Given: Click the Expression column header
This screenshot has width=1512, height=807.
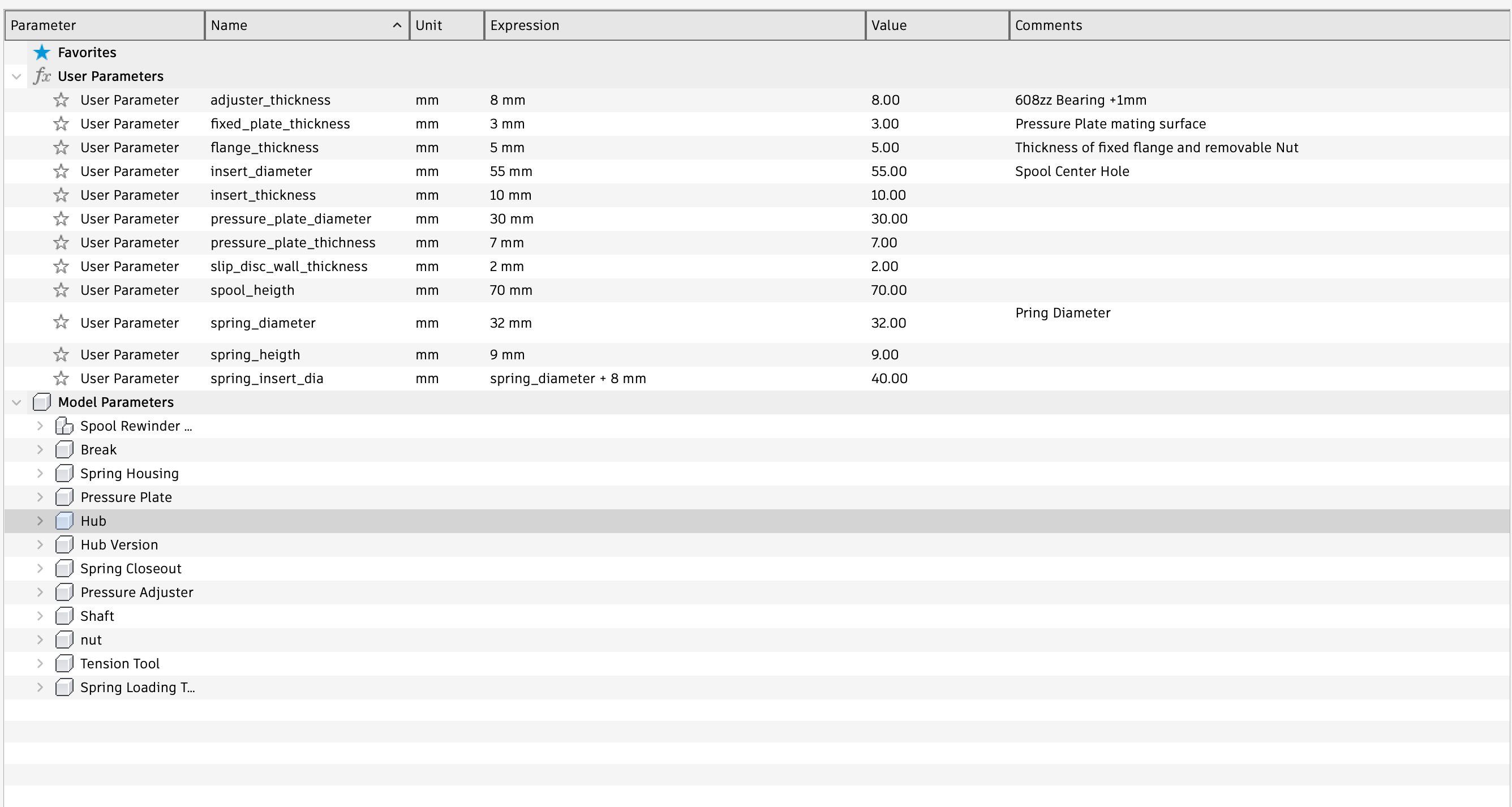Looking at the screenshot, I should pos(675,25).
